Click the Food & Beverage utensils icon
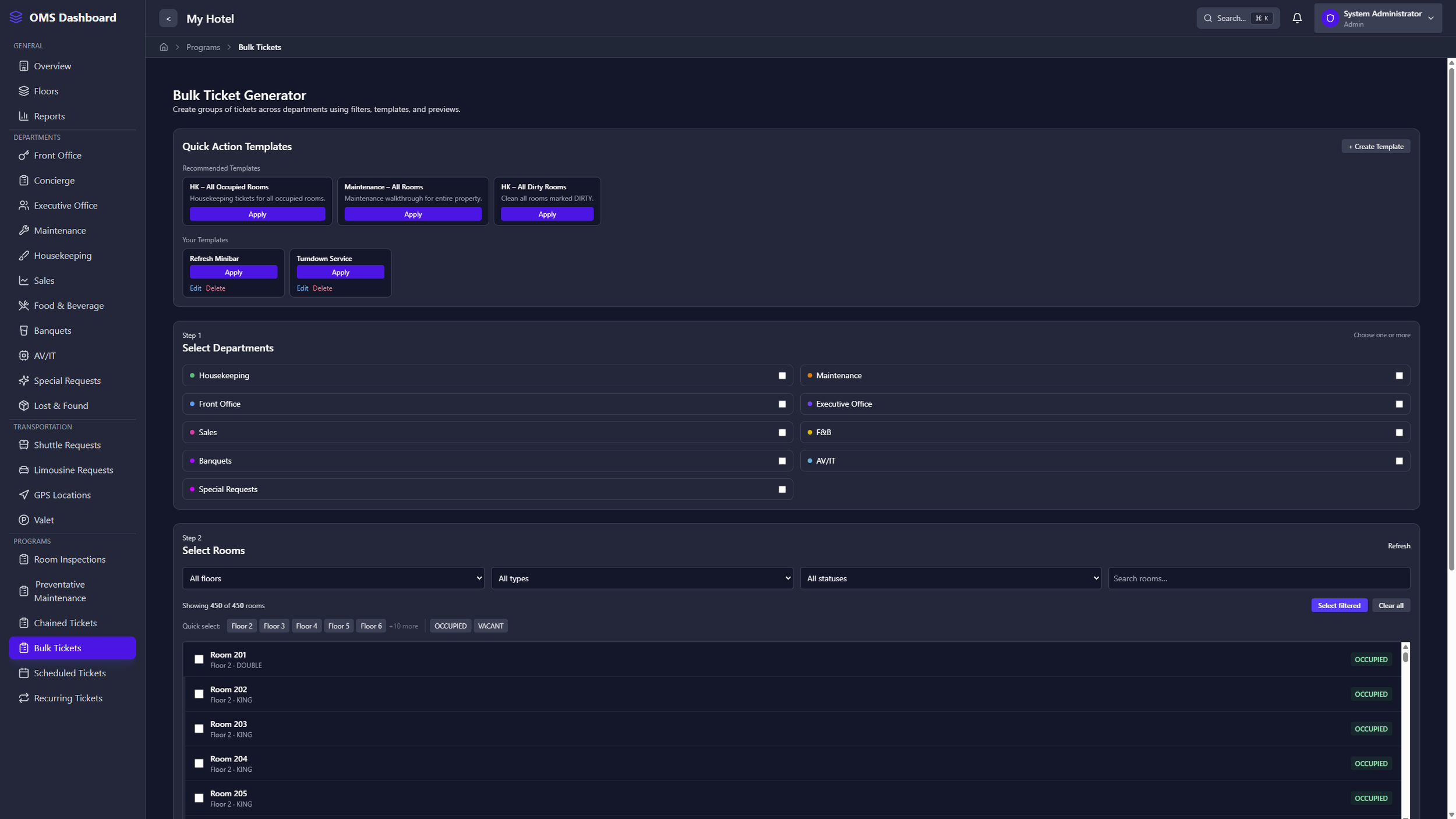This screenshot has width=1456, height=819. [x=23, y=306]
